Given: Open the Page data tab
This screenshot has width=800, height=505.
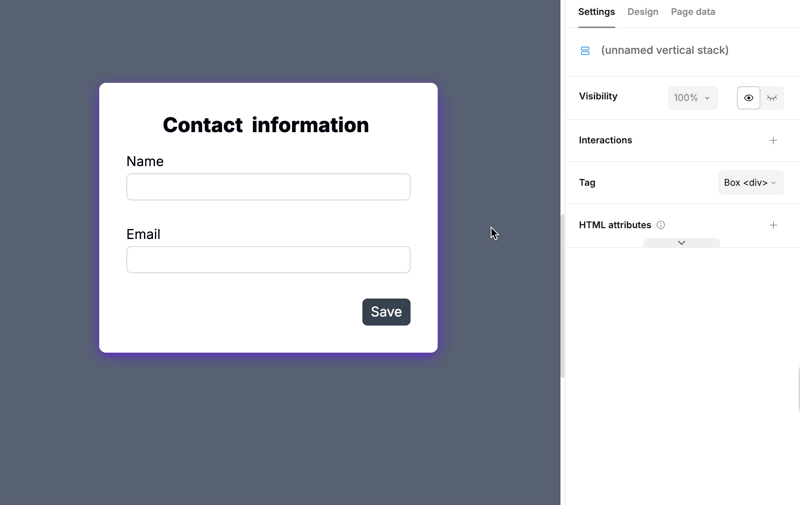Looking at the screenshot, I should (x=693, y=12).
